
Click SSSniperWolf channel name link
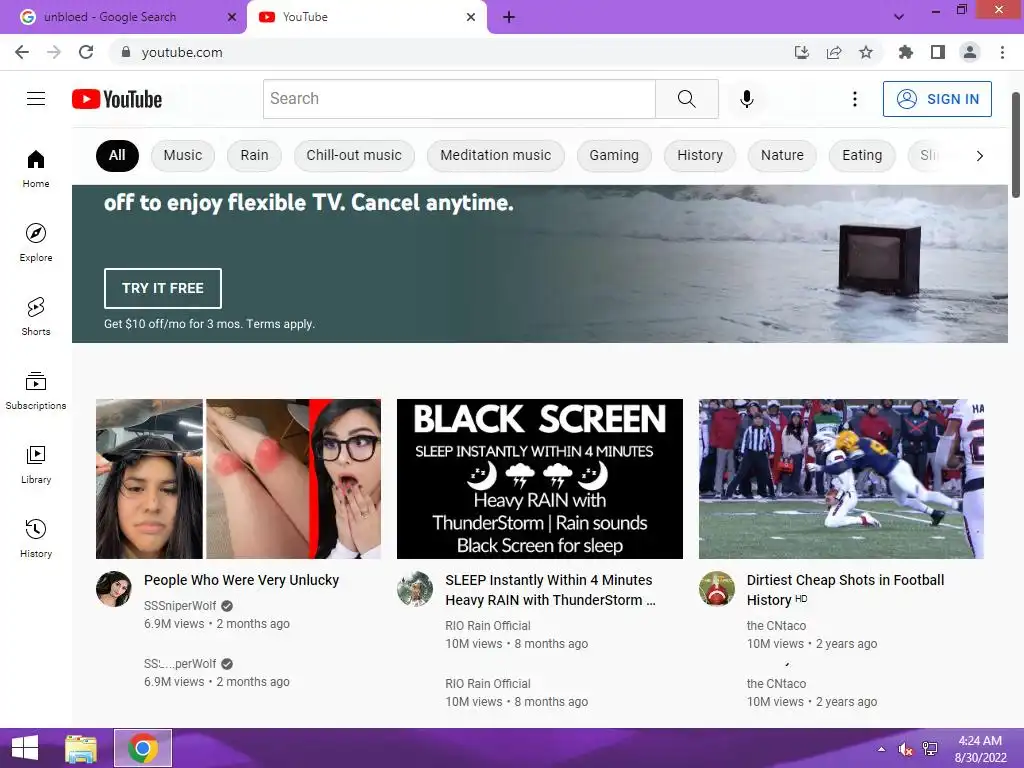180,605
